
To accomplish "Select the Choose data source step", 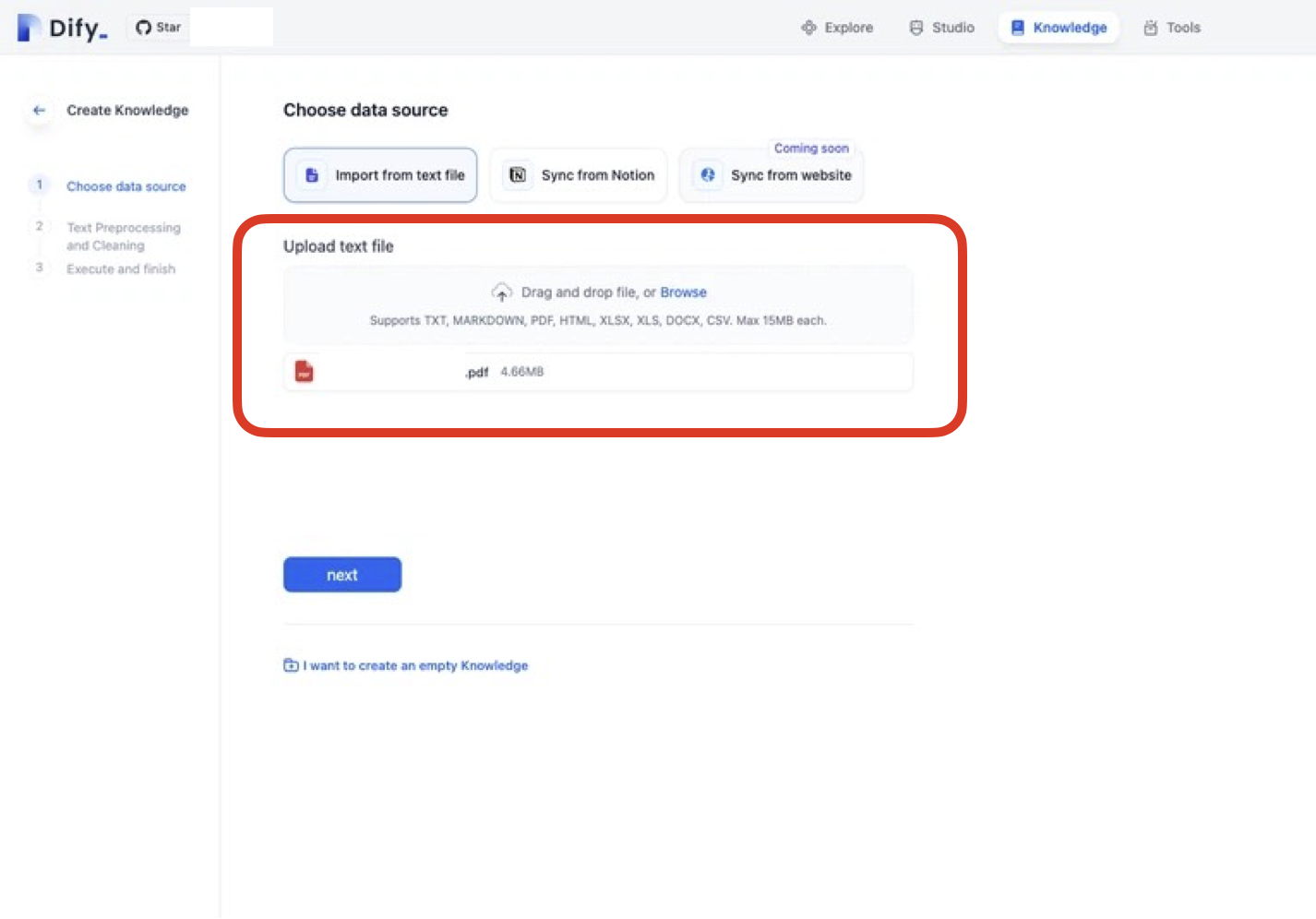I will [x=126, y=186].
